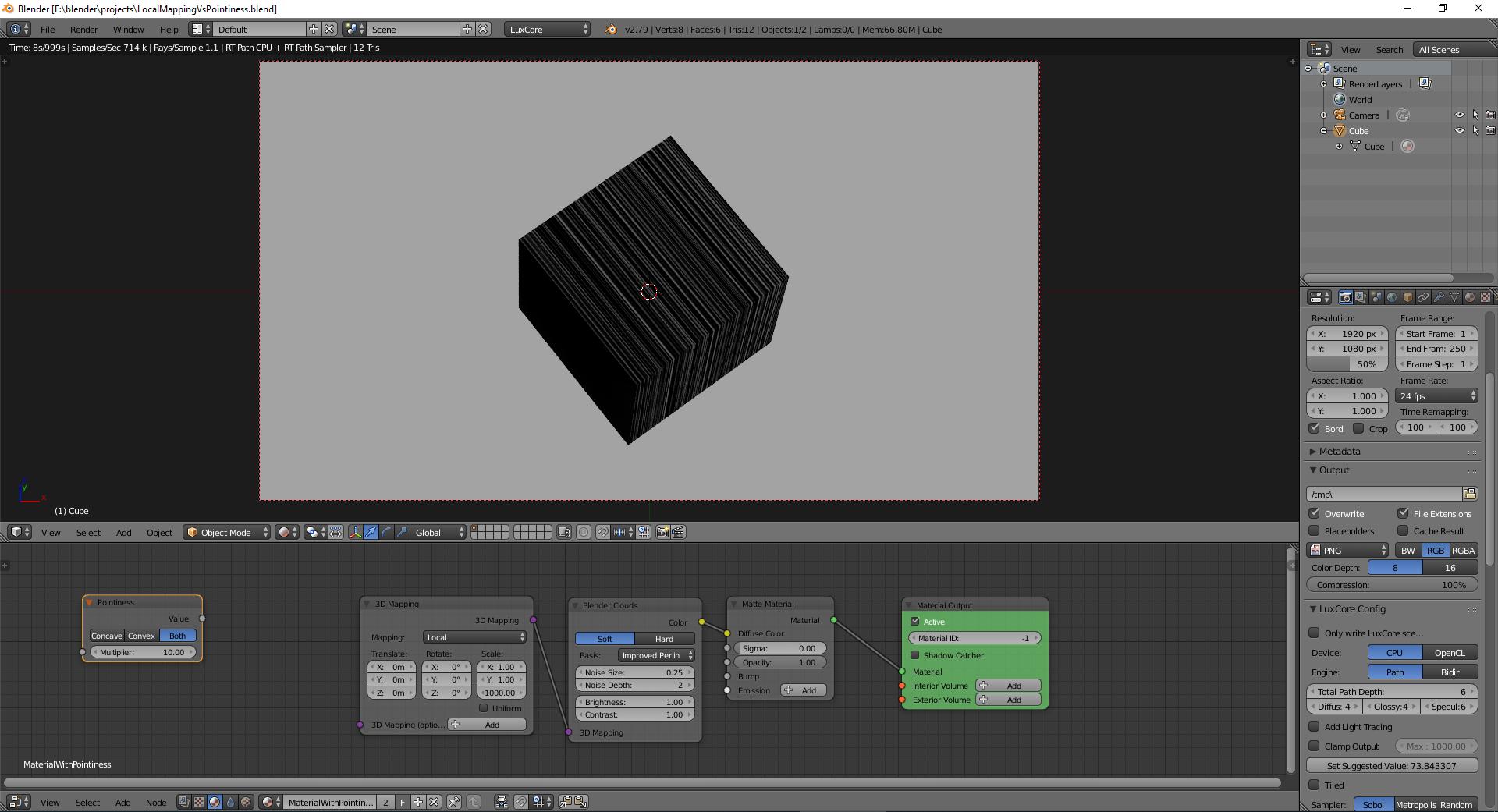Switch node editor to texture nodes (checker icon)
The image size is (1498, 812).
point(200,802)
